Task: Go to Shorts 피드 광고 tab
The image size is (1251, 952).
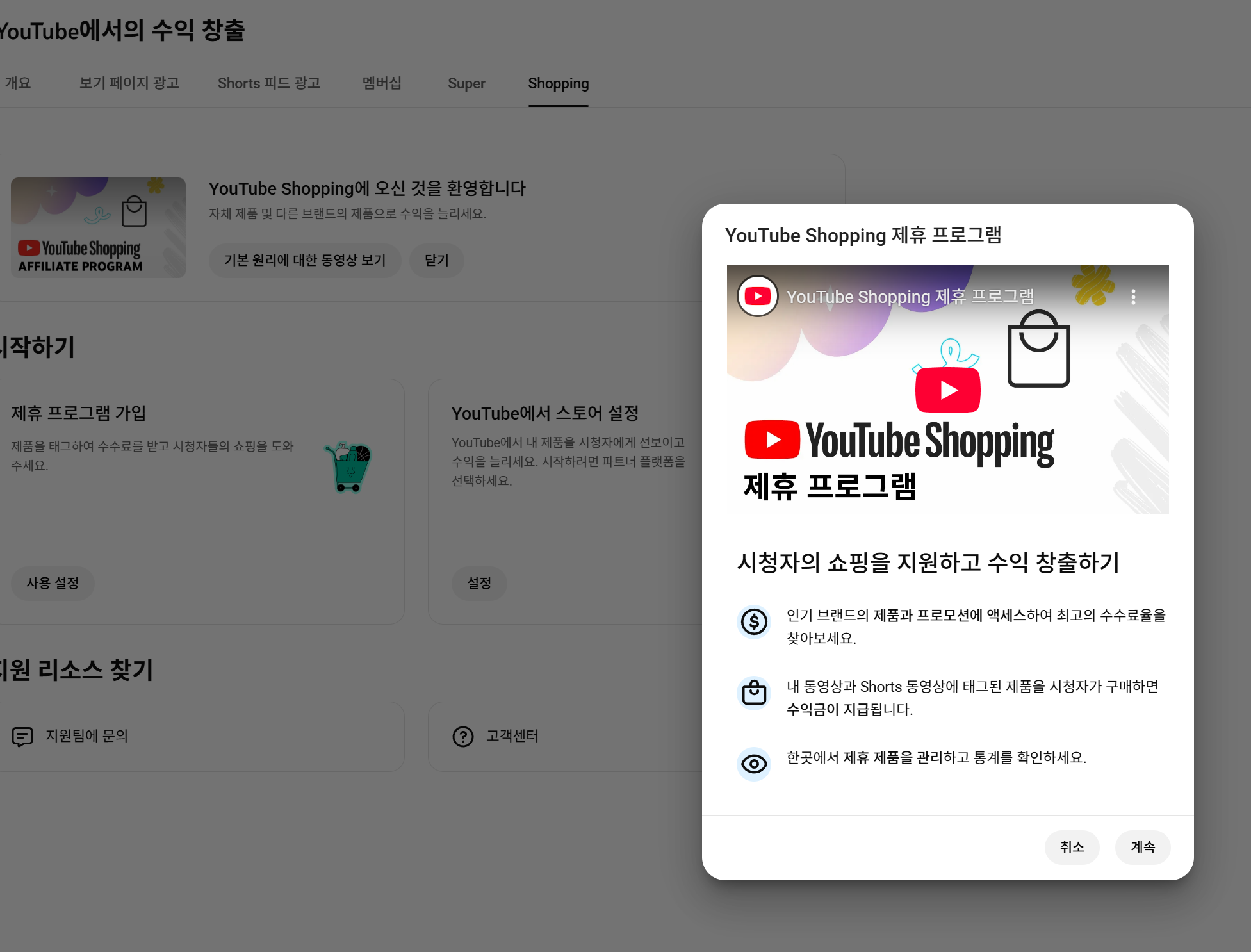Action: pos(268,83)
